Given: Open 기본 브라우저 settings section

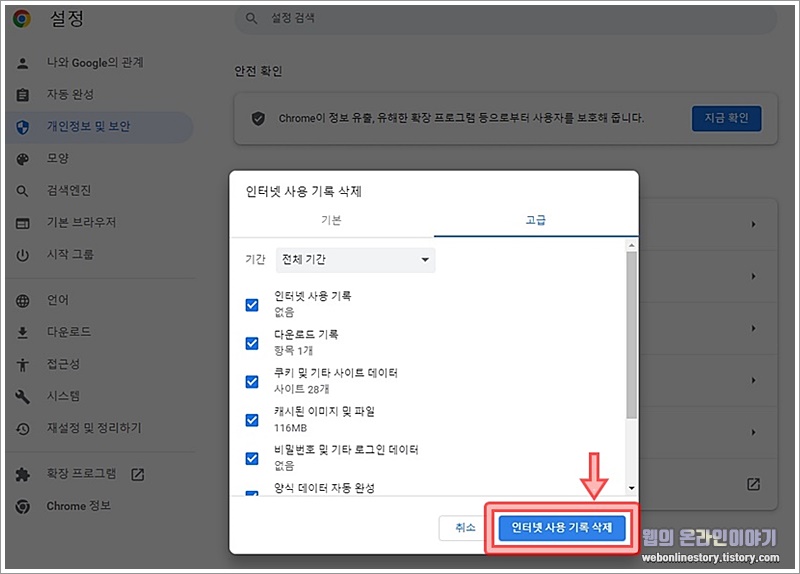Looking at the screenshot, I should [x=100, y=222].
